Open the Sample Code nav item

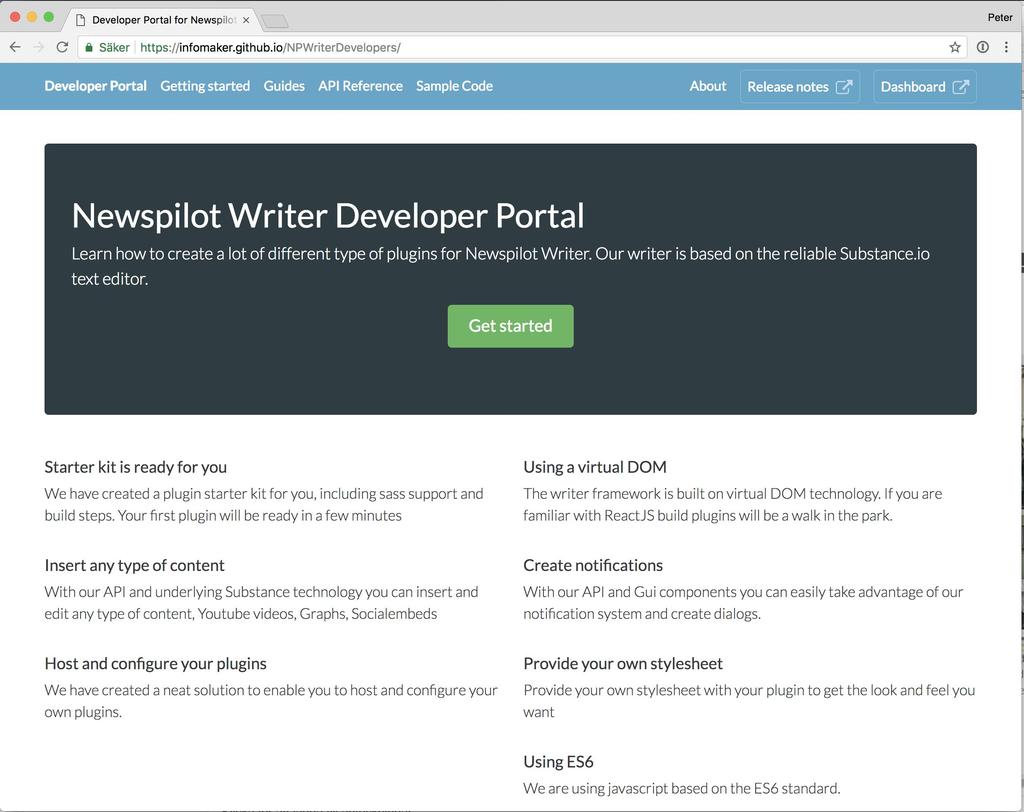click(455, 86)
